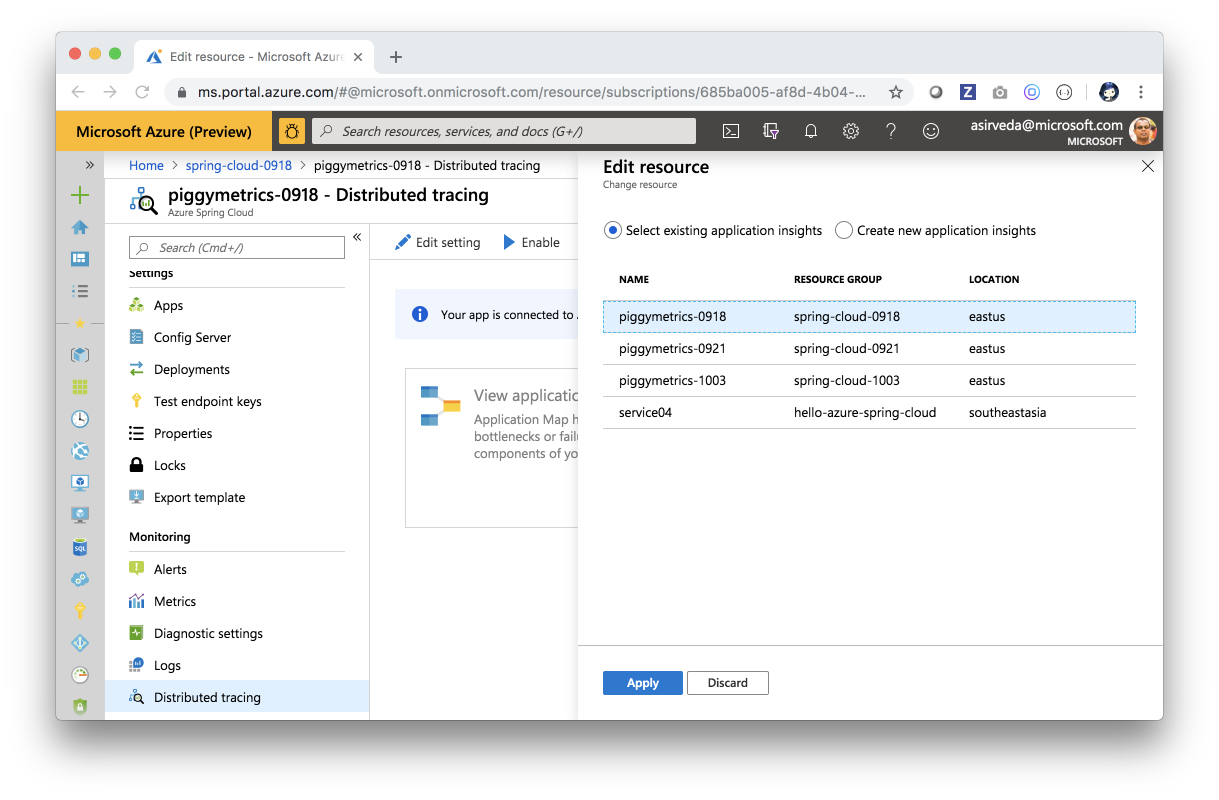Click the Azure global search bar
This screenshot has width=1219, height=800.
[504, 131]
